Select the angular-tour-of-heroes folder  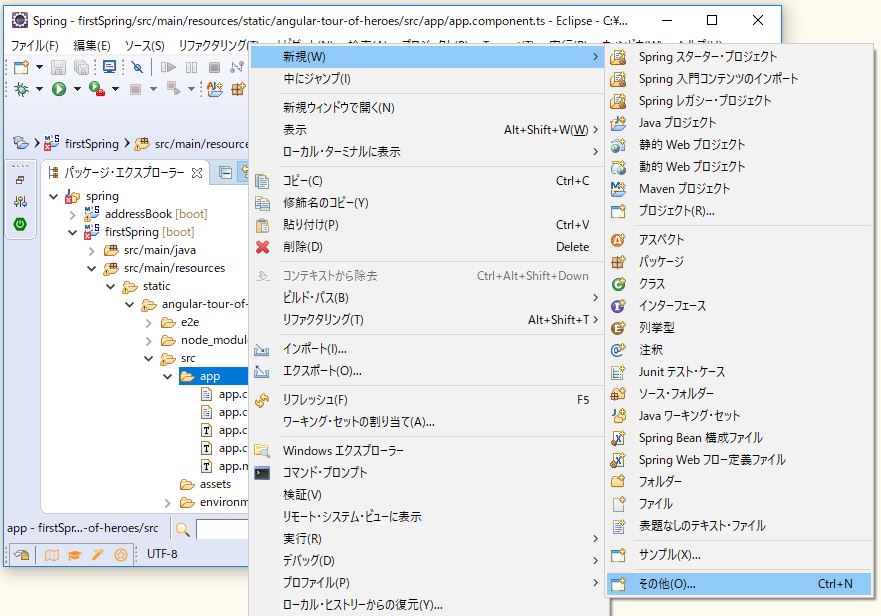pyautogui.click(x=205, y=304)
